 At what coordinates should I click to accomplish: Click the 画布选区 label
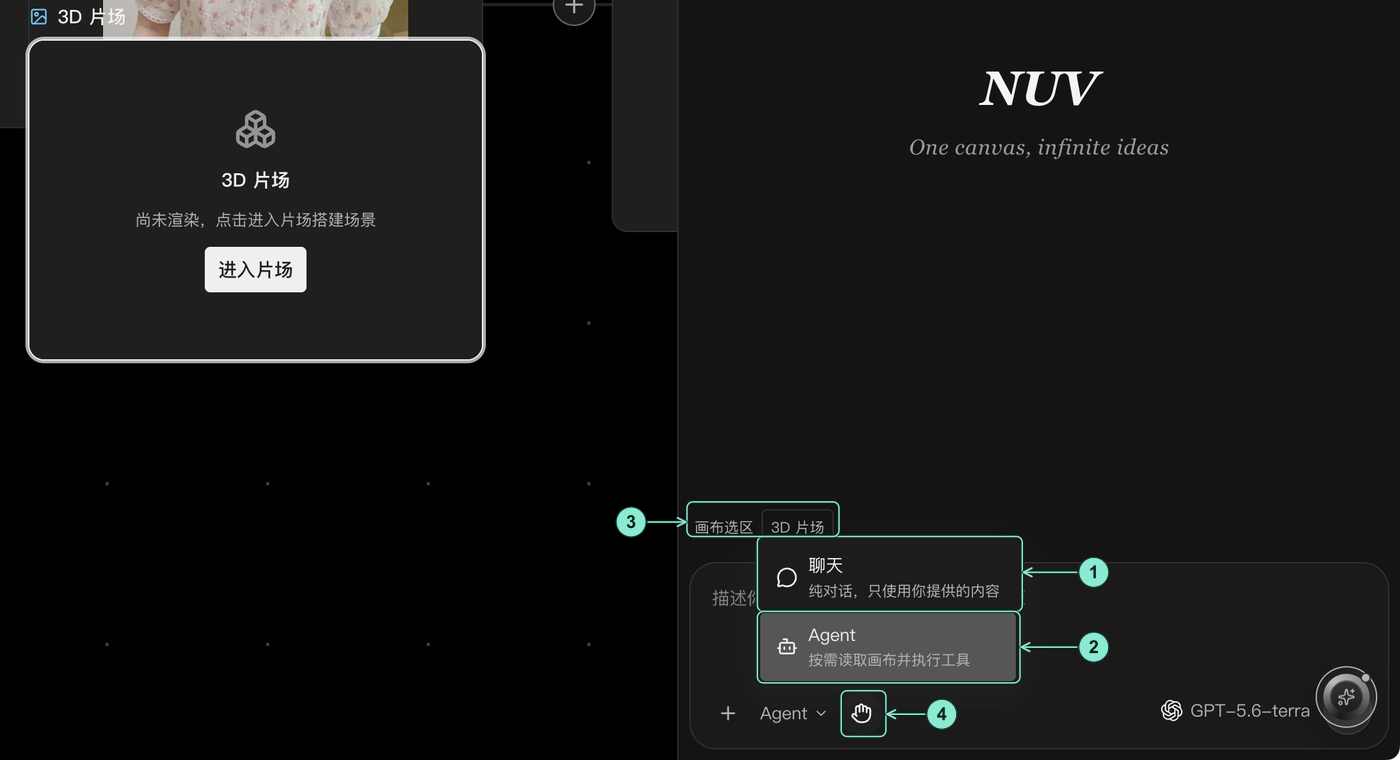pyautogui.click(x=724, y=527)
